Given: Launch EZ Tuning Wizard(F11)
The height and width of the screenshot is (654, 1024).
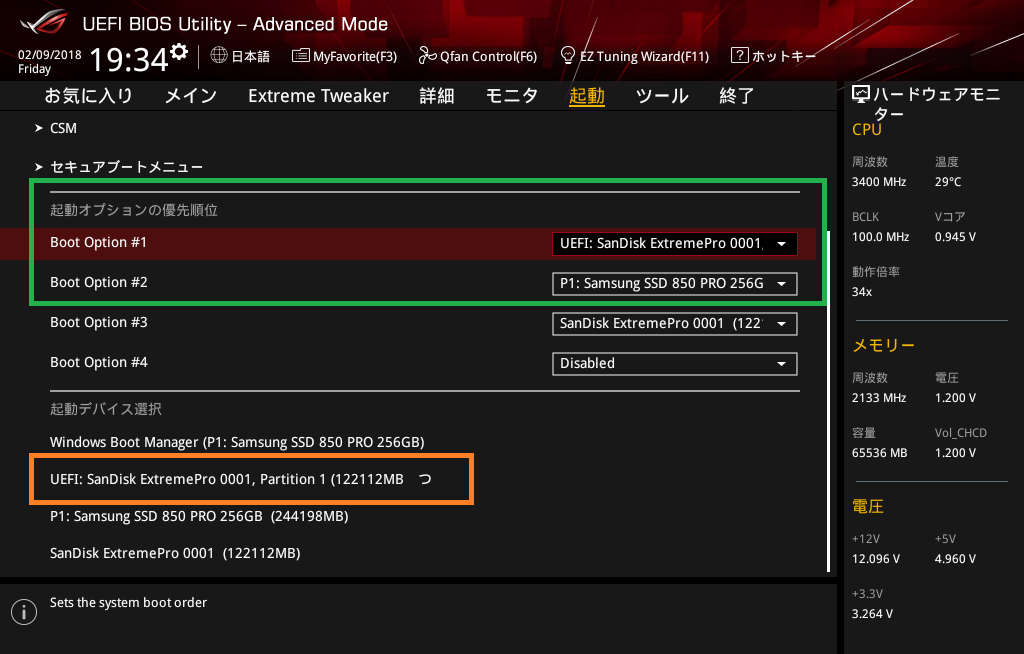Looking at the screenshot, I should coord(635,56).
